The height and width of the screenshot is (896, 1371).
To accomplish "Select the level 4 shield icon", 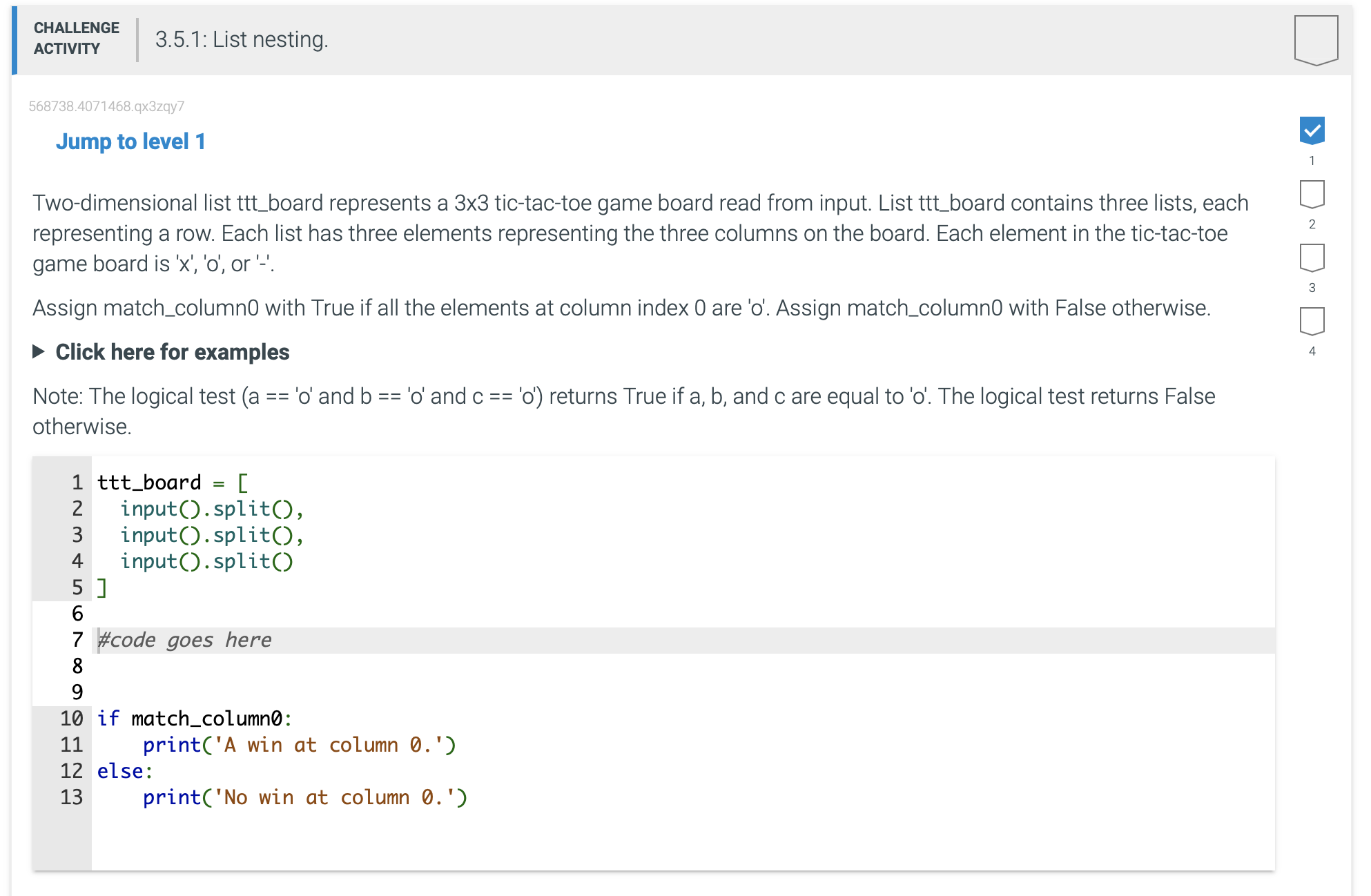I will click(1311, 321).
